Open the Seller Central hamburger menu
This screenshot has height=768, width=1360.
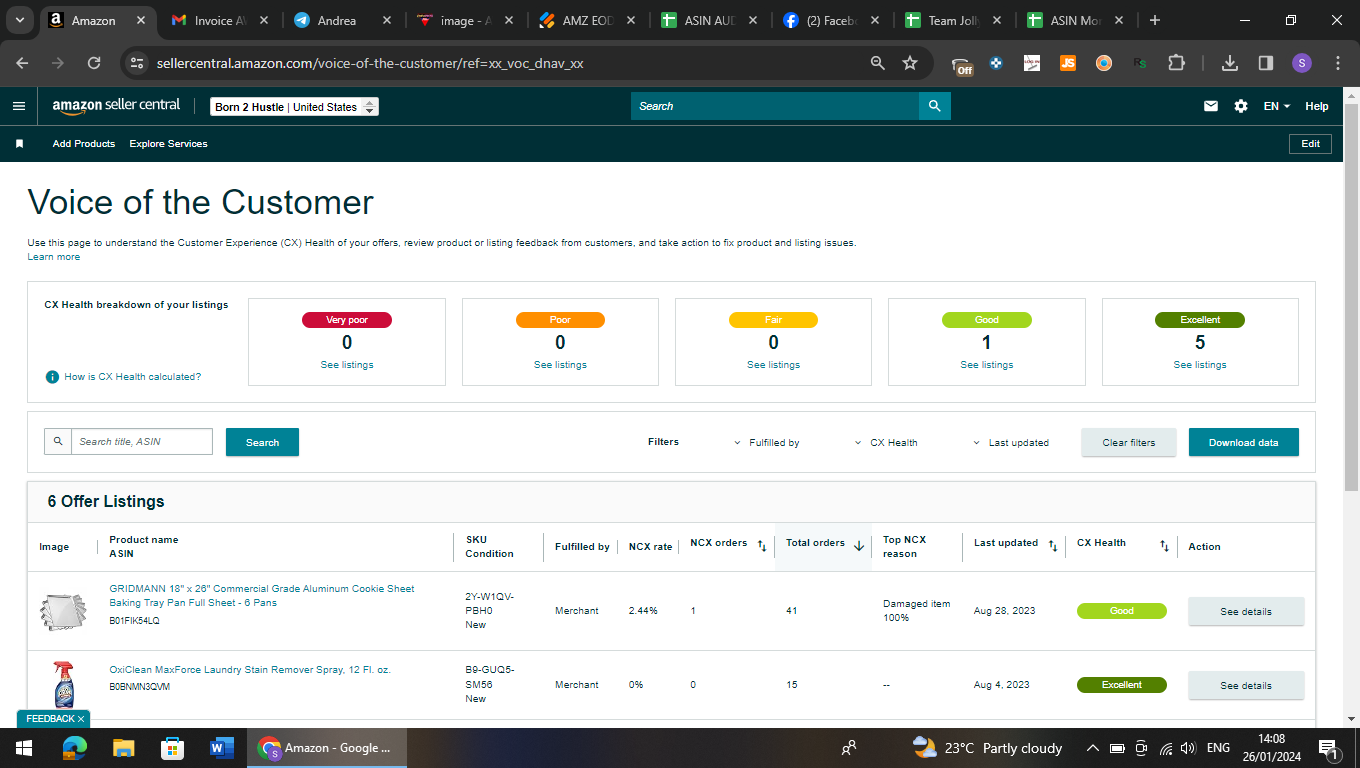[19, 106]
